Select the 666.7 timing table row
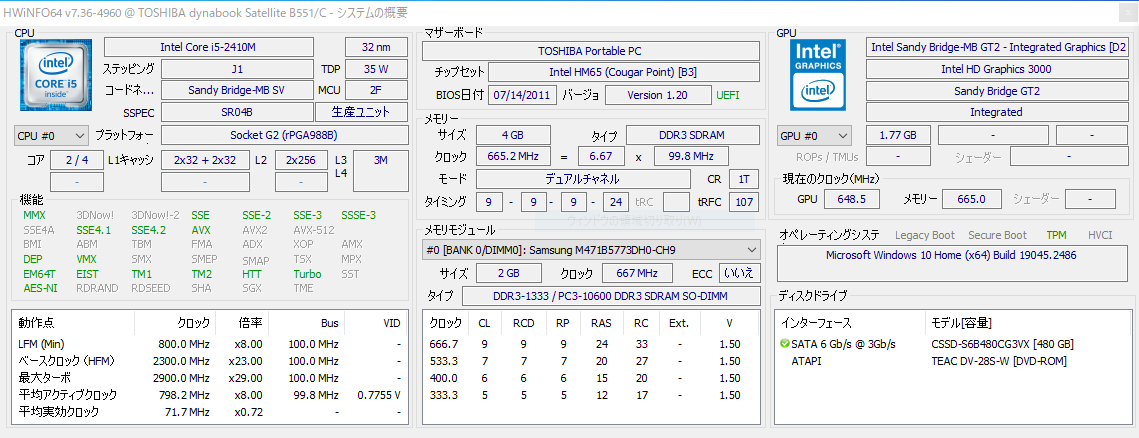Screen dimensions: 1139x438 pyautogui.click(x=591, y=344)
